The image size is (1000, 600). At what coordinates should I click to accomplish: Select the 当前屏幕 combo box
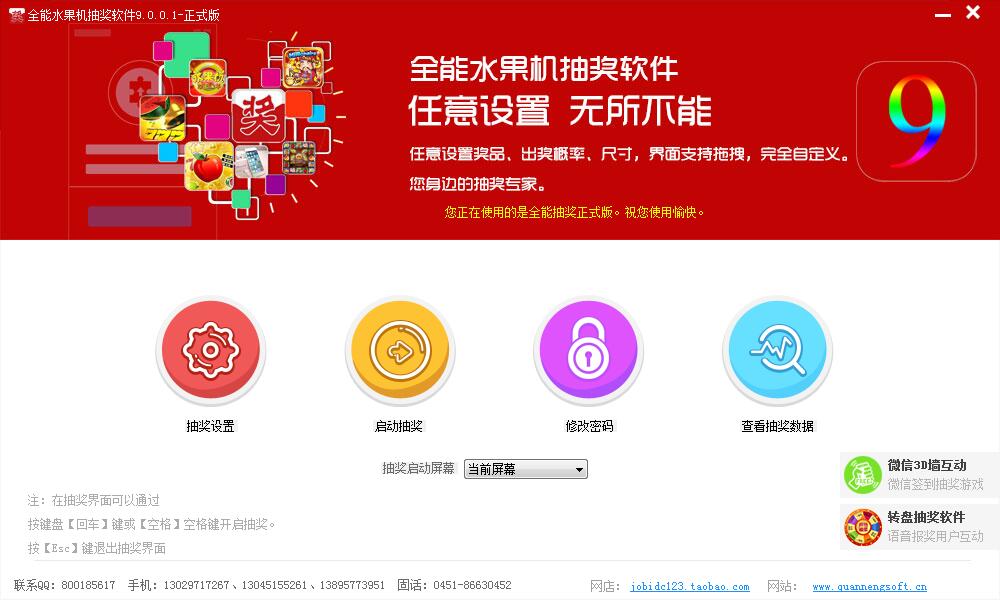coord(526,469)
